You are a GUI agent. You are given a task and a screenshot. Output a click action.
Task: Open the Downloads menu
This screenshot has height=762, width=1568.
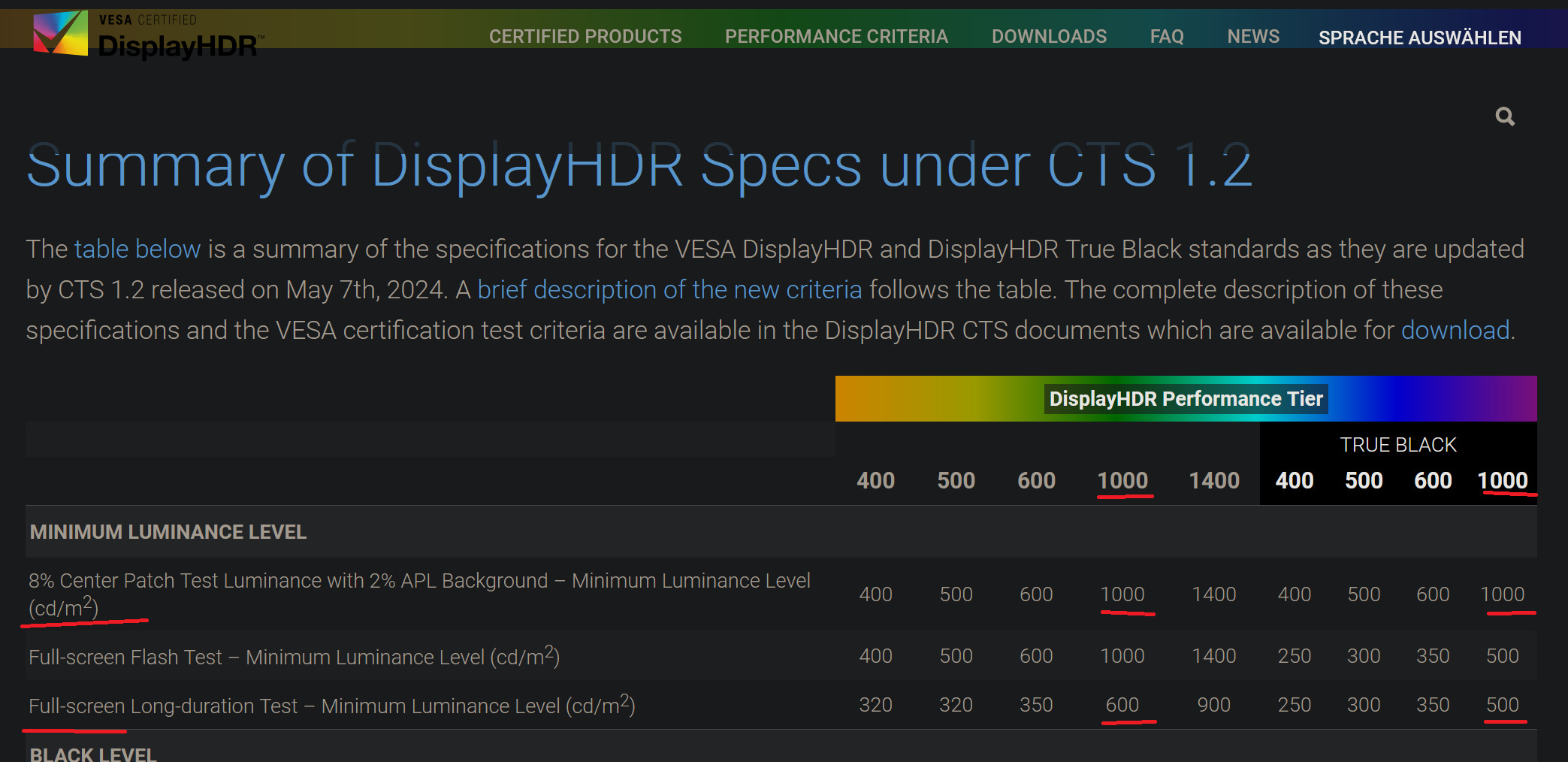tap(1049, 35)
